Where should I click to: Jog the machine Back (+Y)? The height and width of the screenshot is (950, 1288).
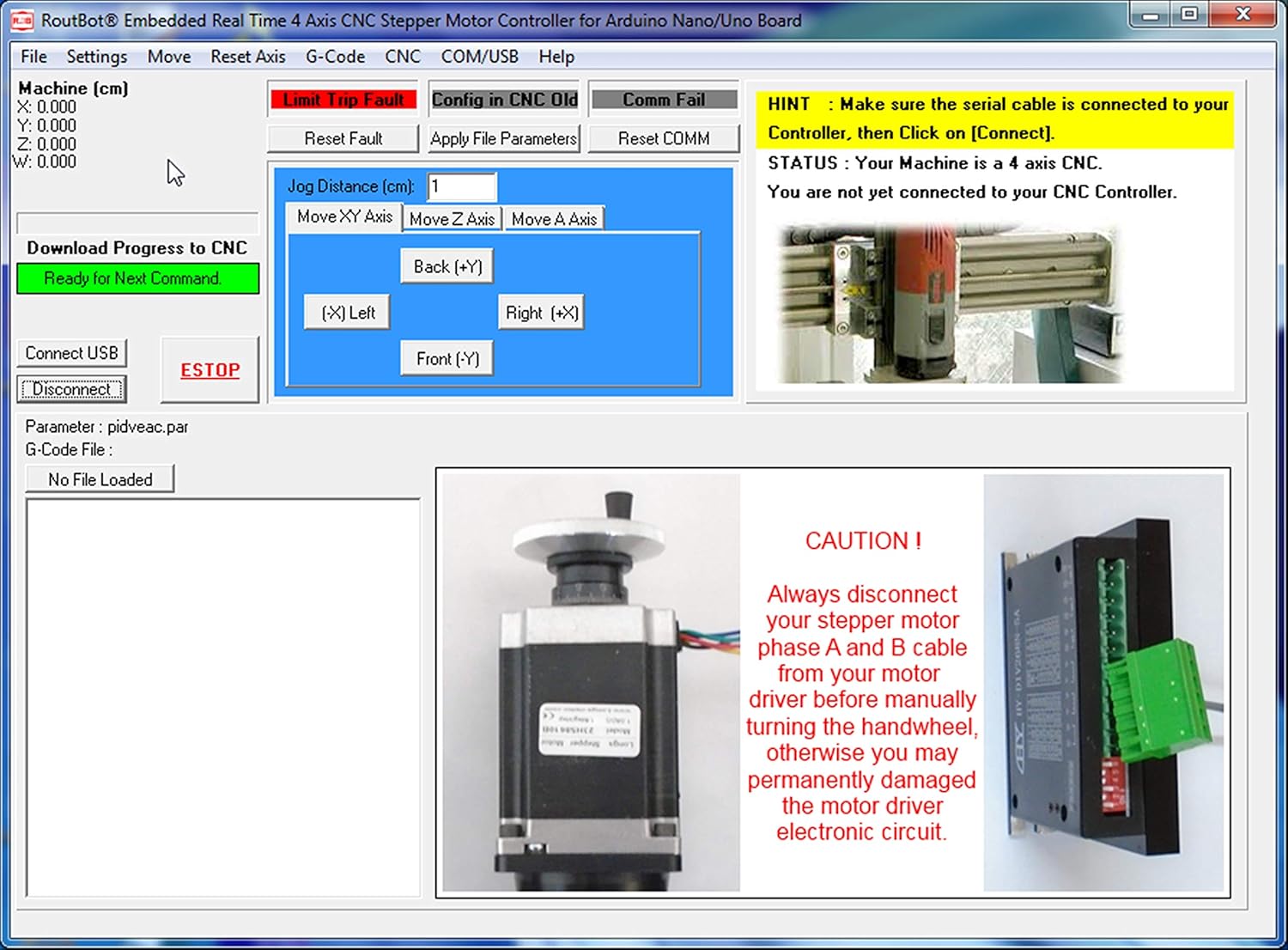447,266
